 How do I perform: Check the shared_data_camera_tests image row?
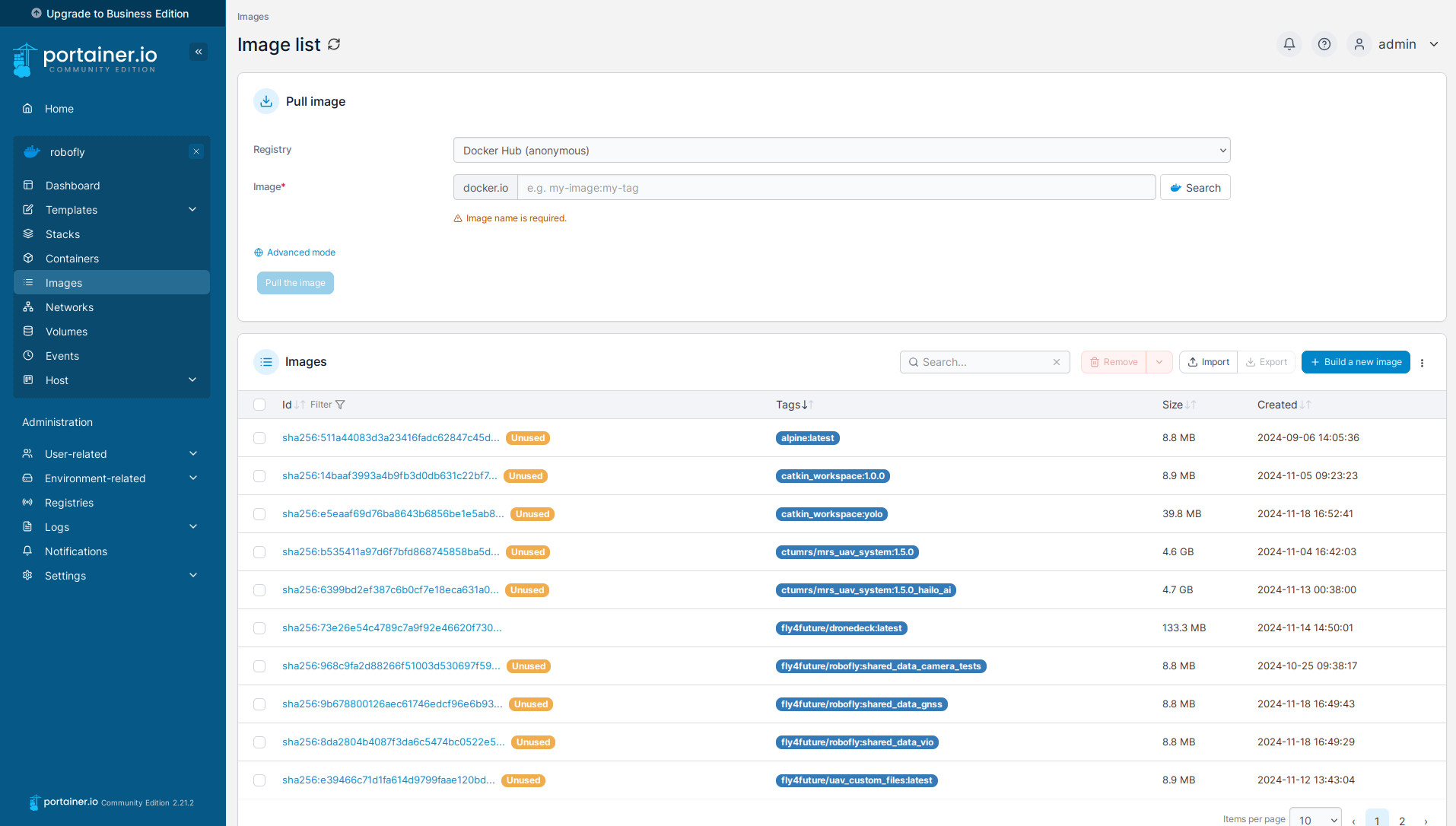pyautogui.click(x=259, y=666)
